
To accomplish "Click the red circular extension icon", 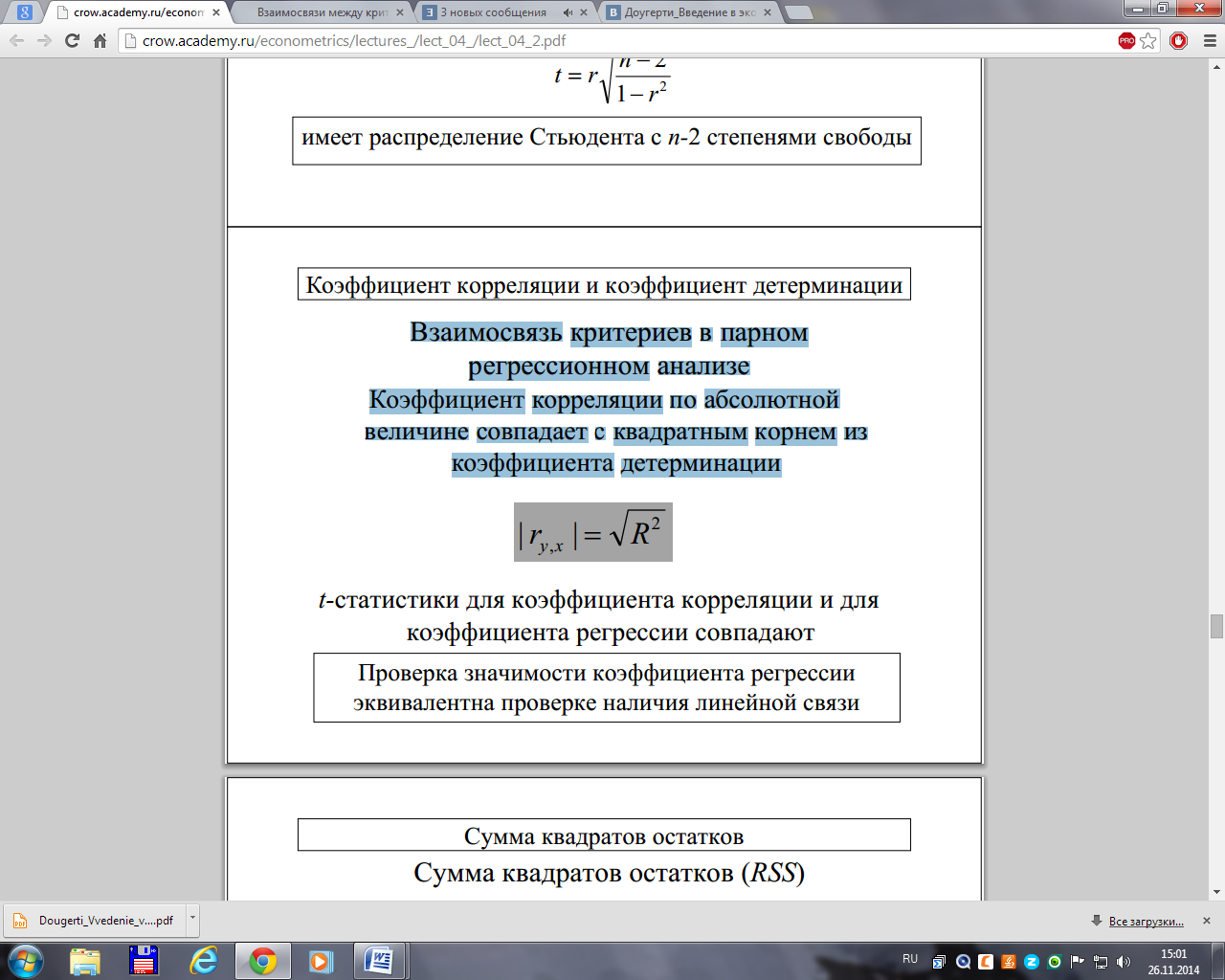I will [1178, 40].
